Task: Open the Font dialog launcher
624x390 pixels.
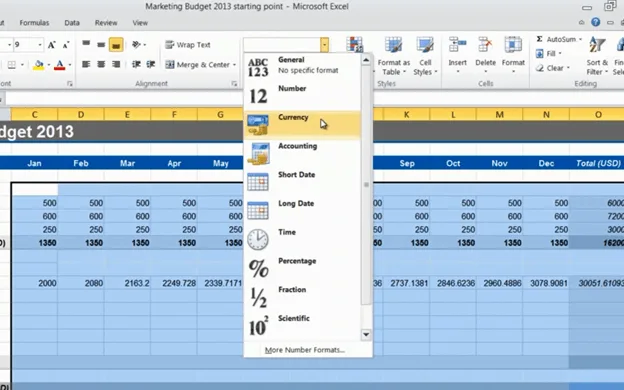Action: tap(70, 84)
